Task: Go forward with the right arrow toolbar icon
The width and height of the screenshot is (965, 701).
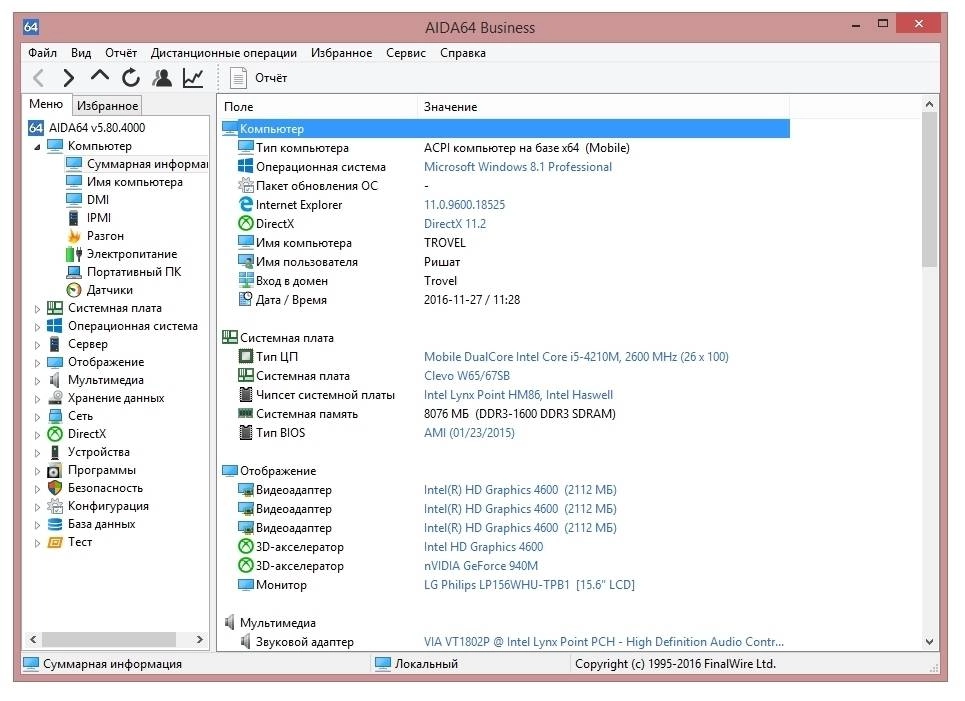Action: 68,78
